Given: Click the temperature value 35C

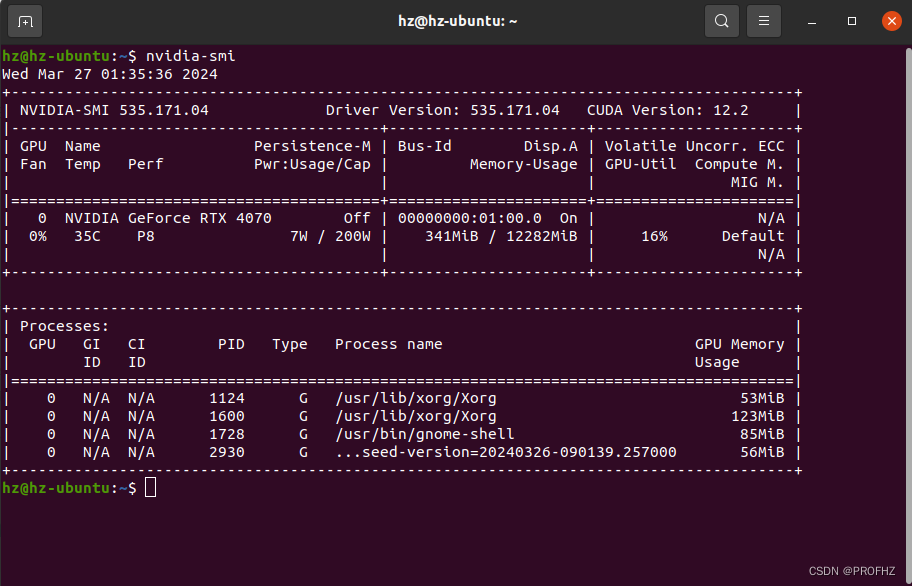Looking at the screenshot, I should click(x=87, y=237).
